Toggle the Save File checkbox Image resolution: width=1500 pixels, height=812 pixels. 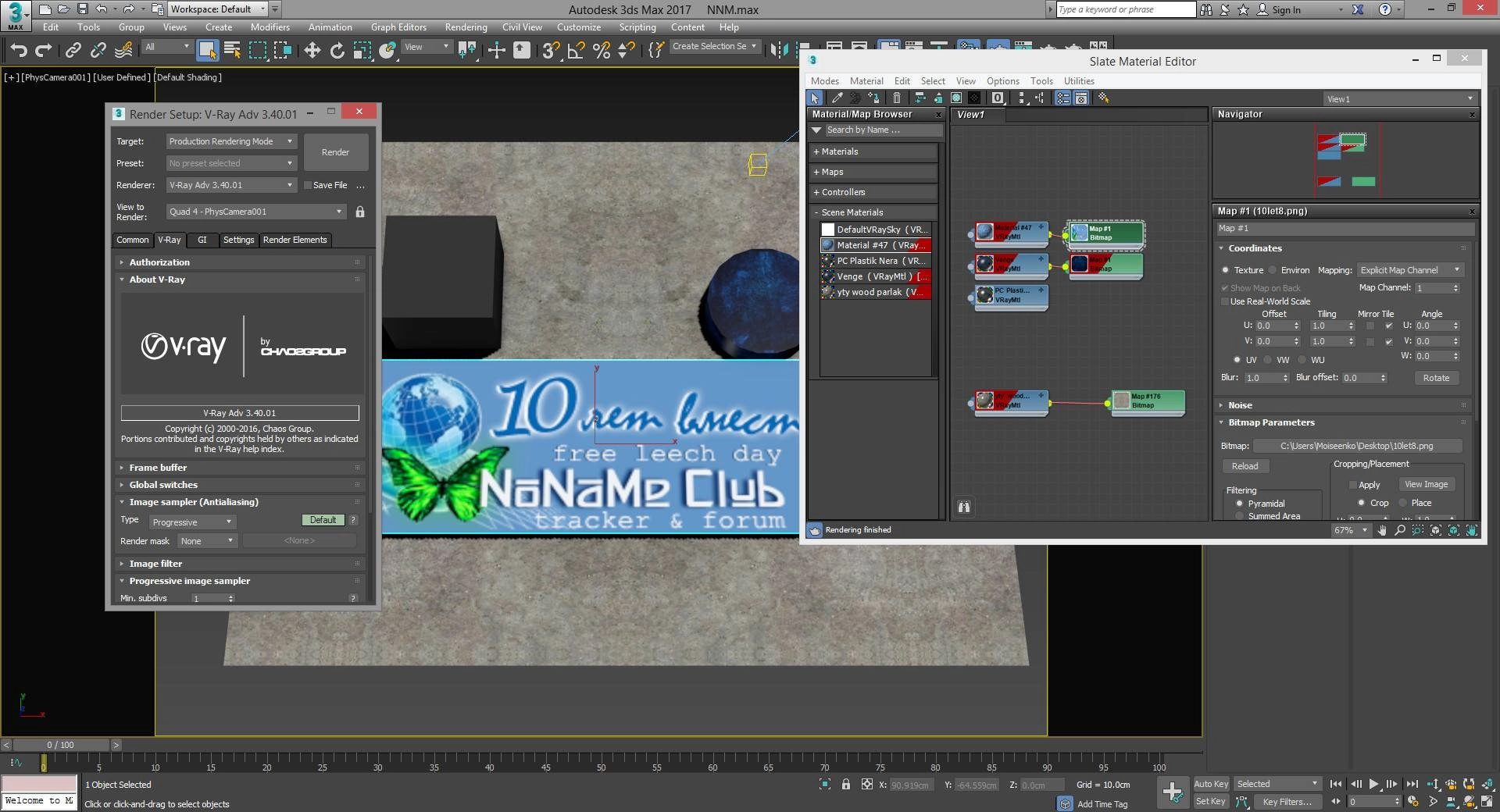(308, 185)
